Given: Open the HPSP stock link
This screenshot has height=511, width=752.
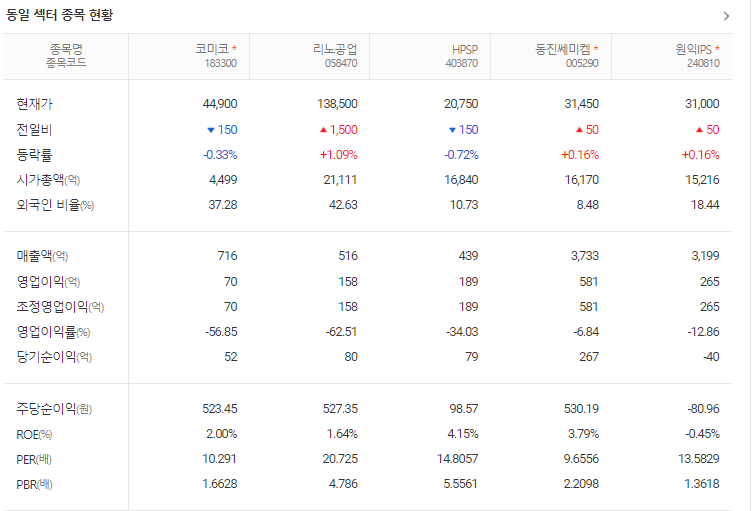Looking at the screenshot, I should click(465, 49).
